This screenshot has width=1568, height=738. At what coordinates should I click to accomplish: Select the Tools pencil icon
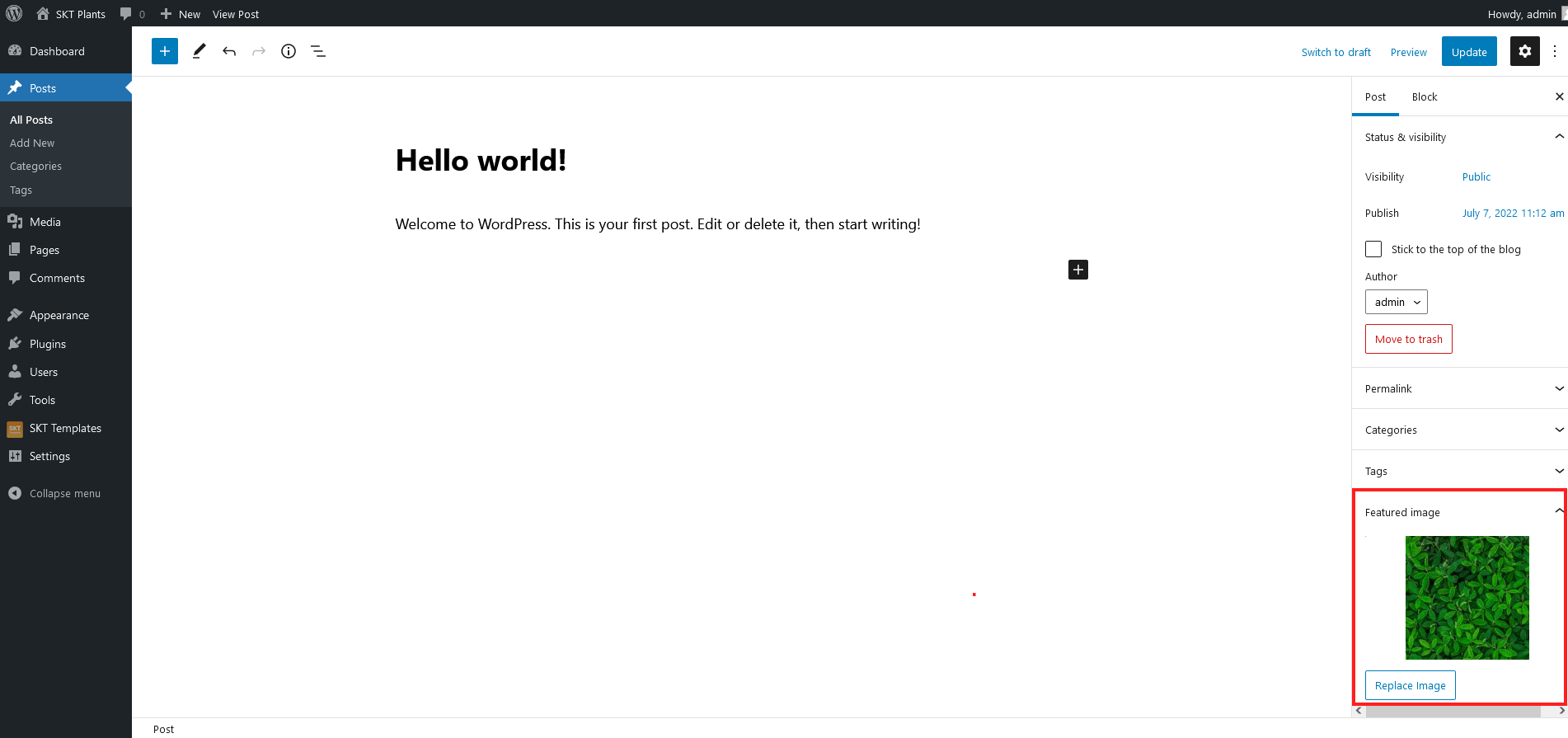point(199,51)
